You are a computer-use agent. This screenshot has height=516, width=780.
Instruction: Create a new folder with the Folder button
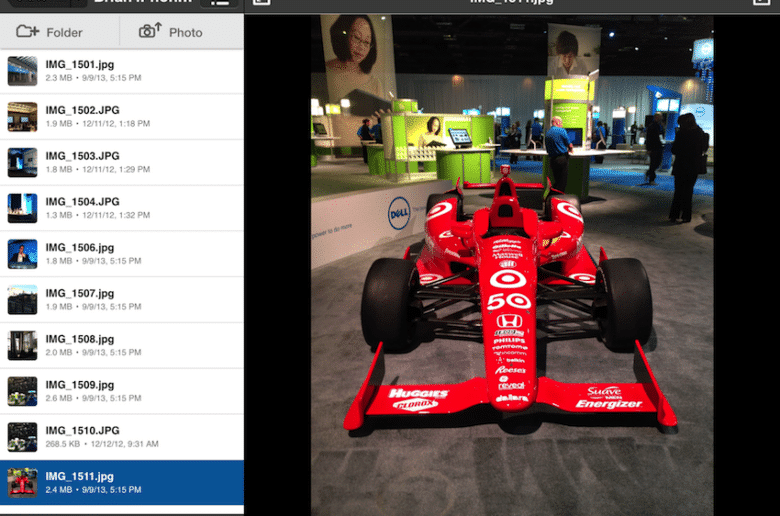[49, 32]
